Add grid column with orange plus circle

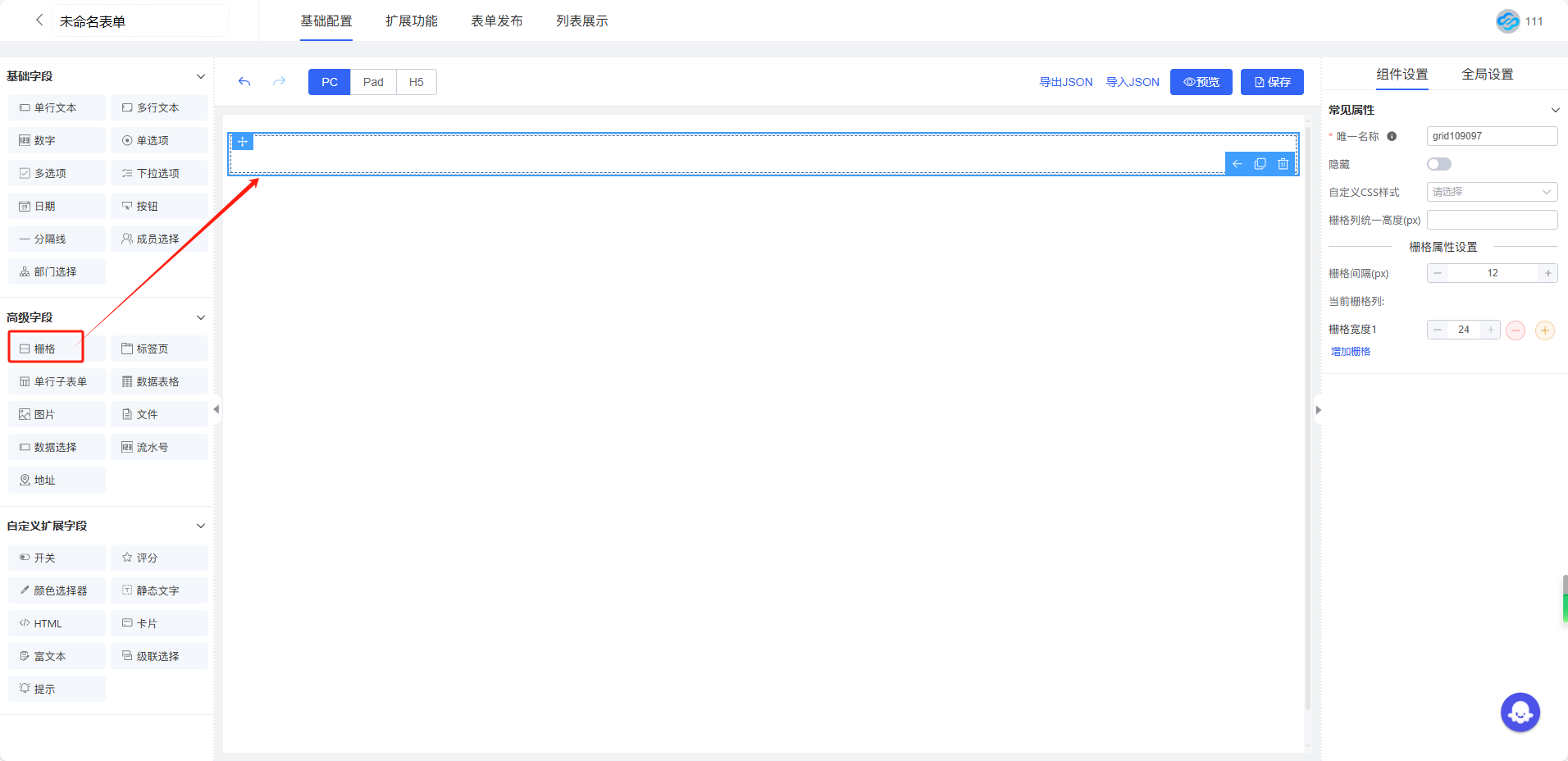click(1544, 330)
